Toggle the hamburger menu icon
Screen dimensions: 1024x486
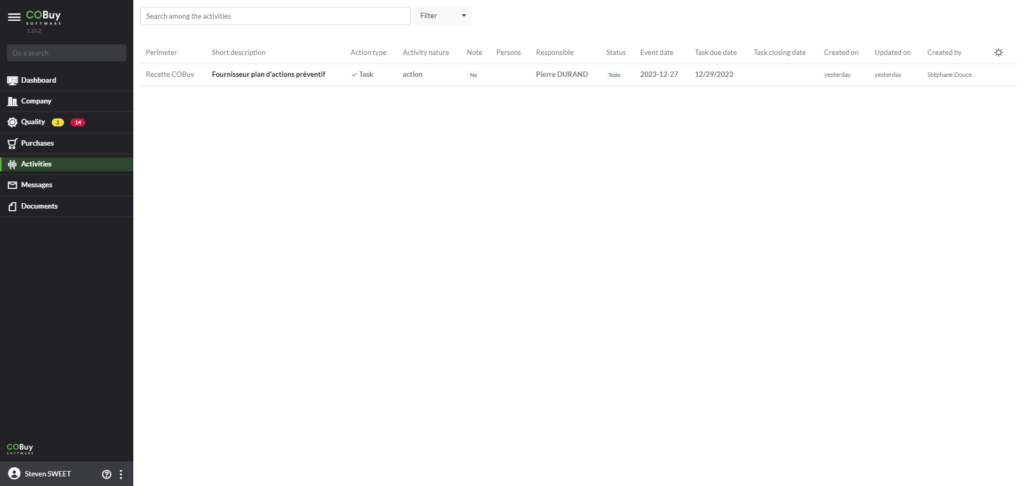(14, 17)
